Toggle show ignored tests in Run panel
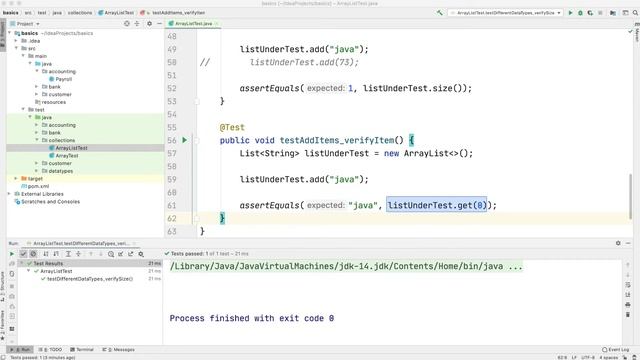The height and width of the screenshot is (360, 640). click(x=33, y=254)
